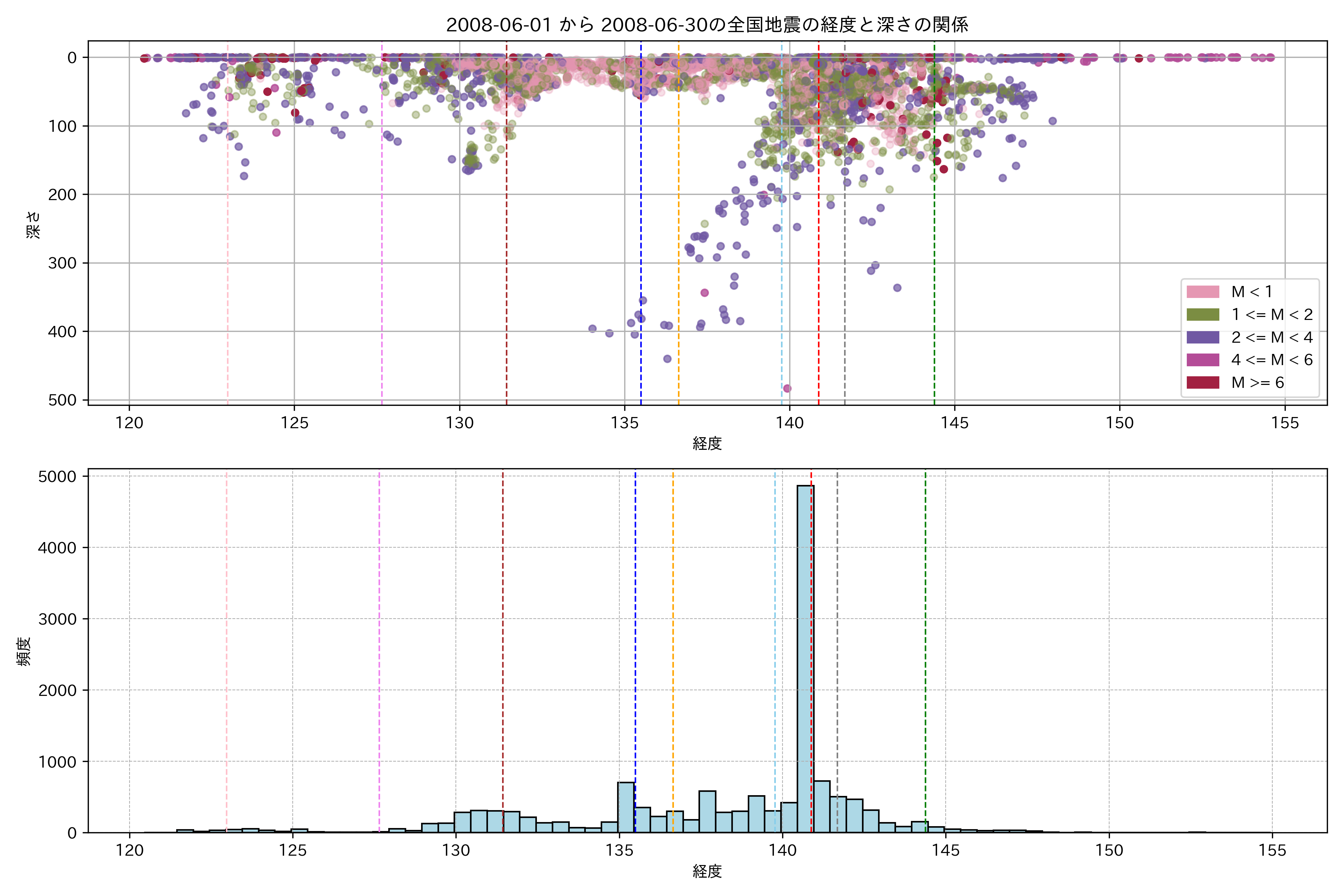Click the M >= 6 legend text
The width and height of the screenshot is (1344, 896).
[x=1257, y=383]
